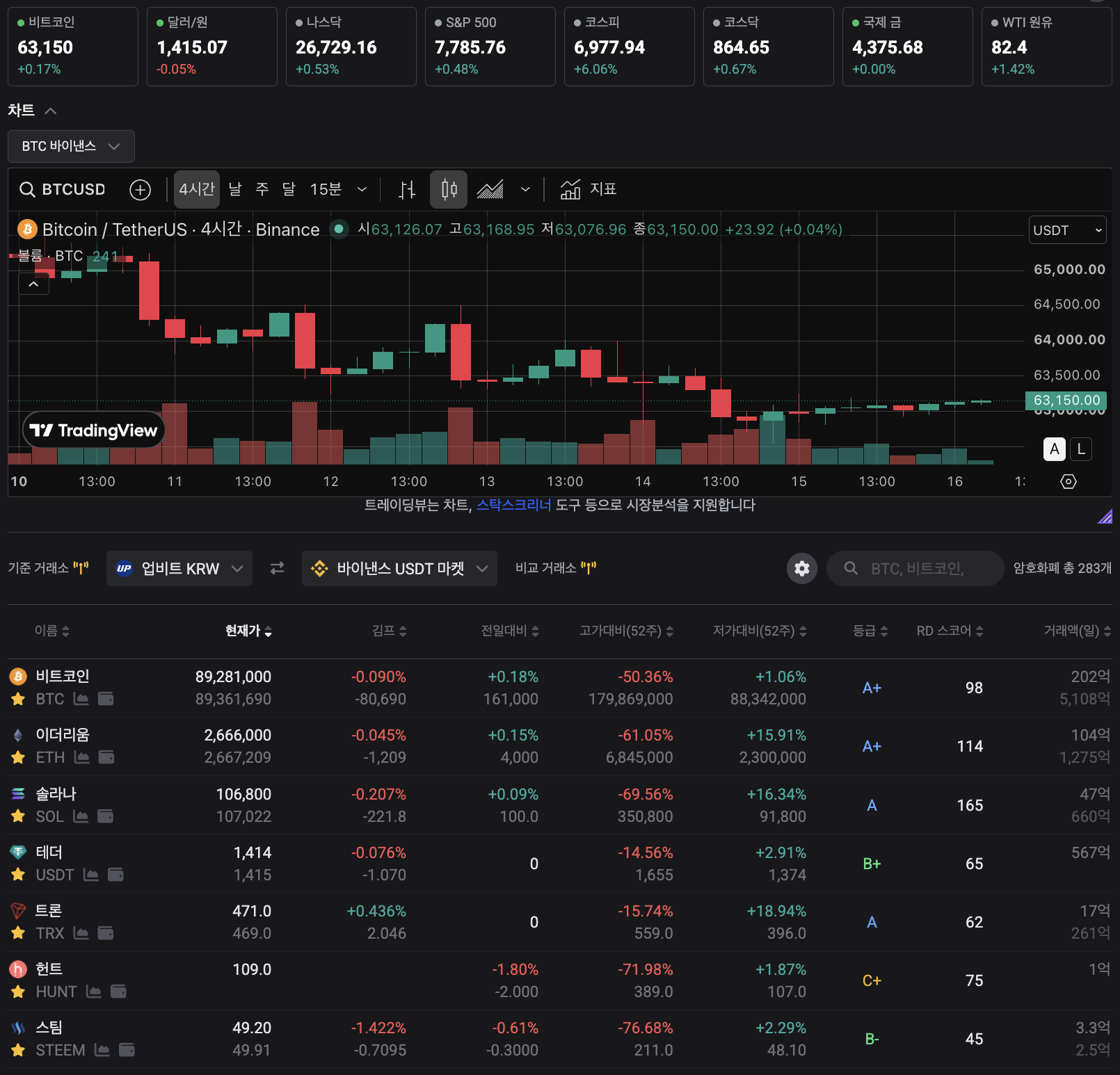Screen dimensions: 1120x1075
Task: Sort the table by RD 스코어 column
Action: tap(950, 631)
